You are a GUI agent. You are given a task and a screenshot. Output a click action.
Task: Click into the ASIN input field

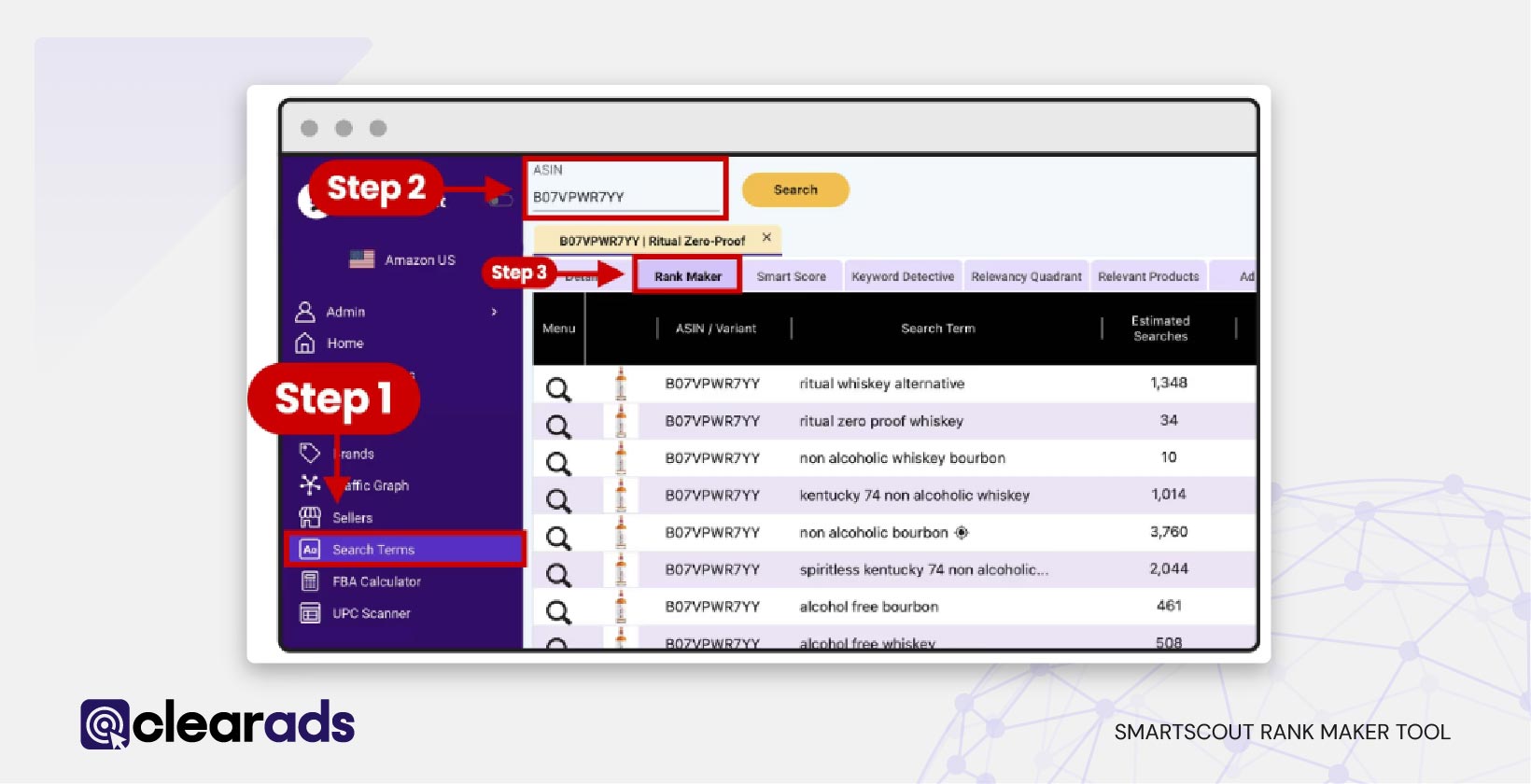point(624,197)
